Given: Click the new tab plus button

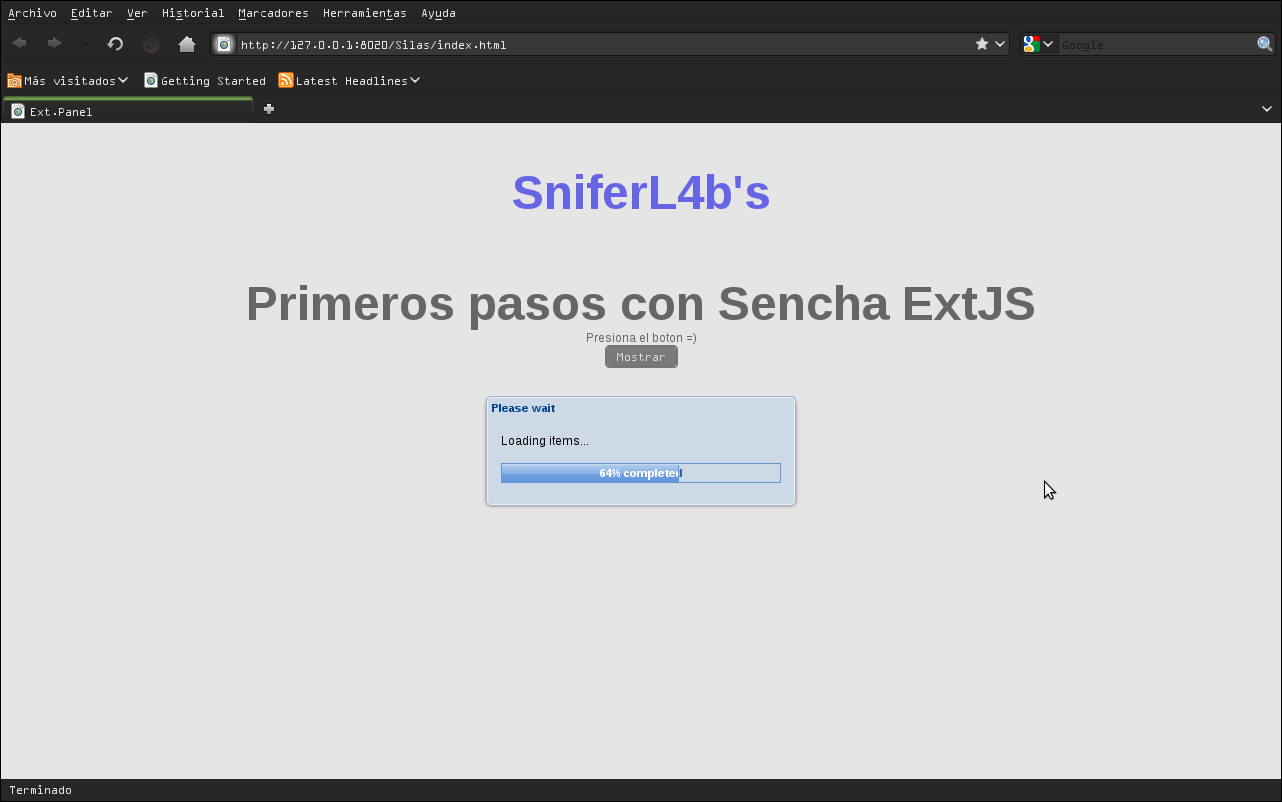Looking at the screenshot, I should pyautogui.click(x=268, y=108).
